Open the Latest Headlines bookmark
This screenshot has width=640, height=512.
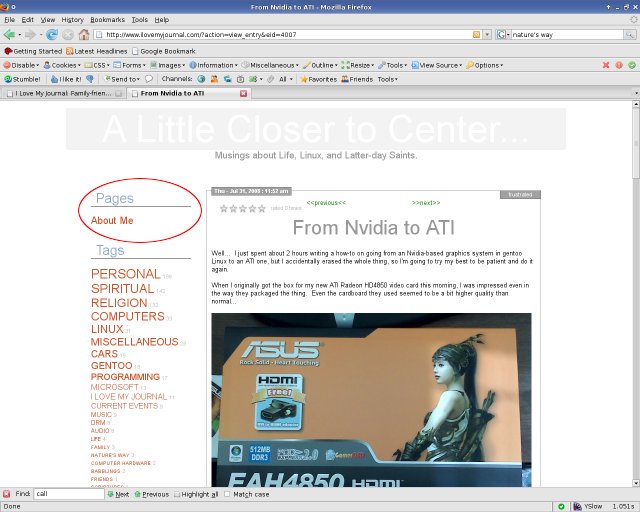pos(97,51)
